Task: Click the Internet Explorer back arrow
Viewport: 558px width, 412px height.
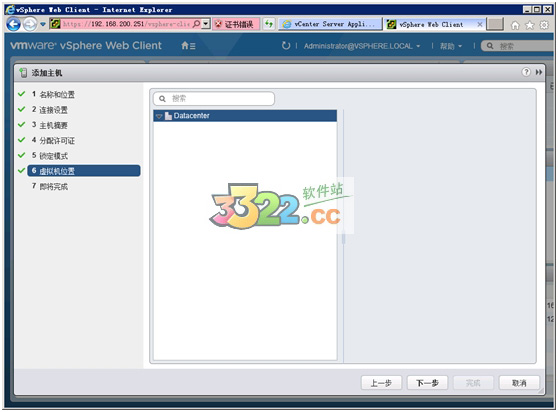Action: [x=14, y=24]
